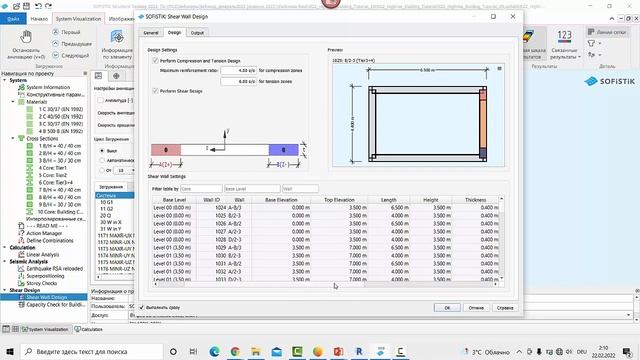The height and width of the screenshot is (360, 640).
Task: Switch to Calculation bottom tab
Action: point(89,329)
